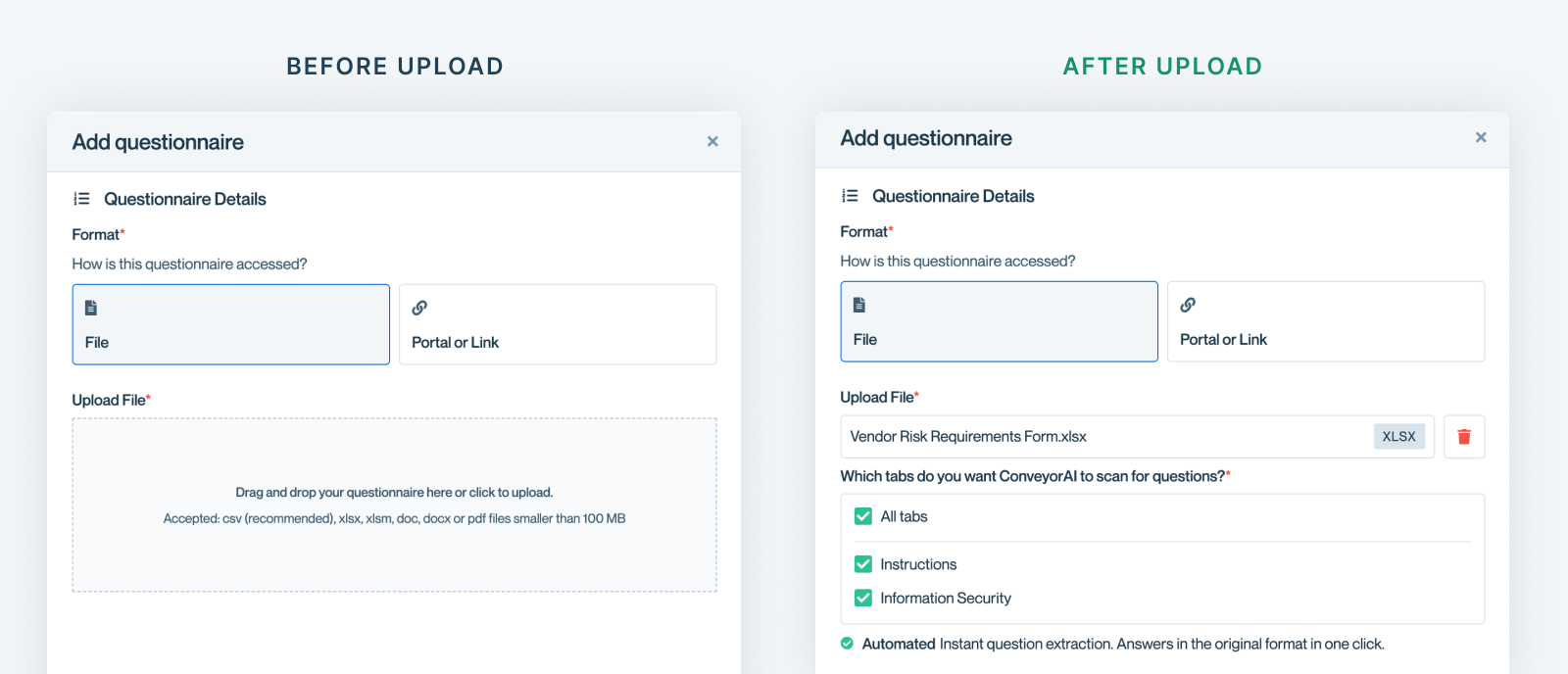The height and width of the screenshot is (674, 1568).
Task: Switch access format to Portal or Link
Action: pyautogui.click(x=557, y=324)
